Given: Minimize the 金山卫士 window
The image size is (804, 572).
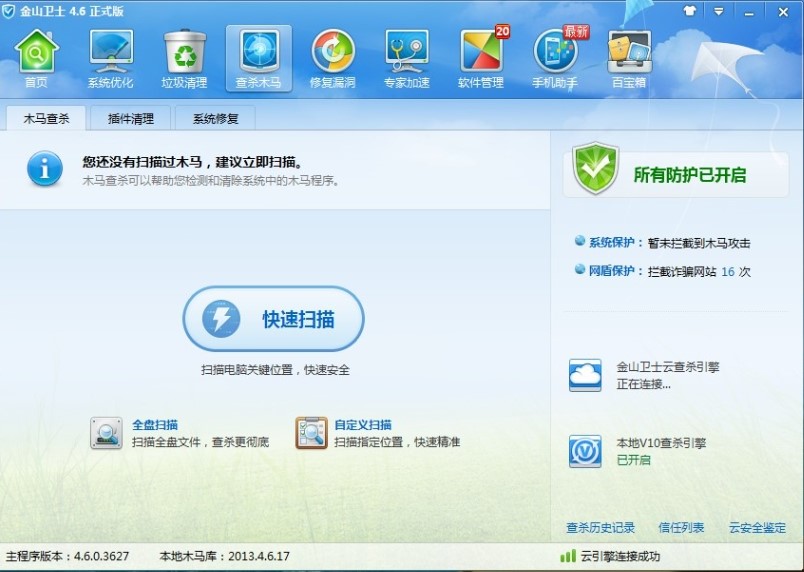Looking at the screenshot, I should [x=749, y=12].
